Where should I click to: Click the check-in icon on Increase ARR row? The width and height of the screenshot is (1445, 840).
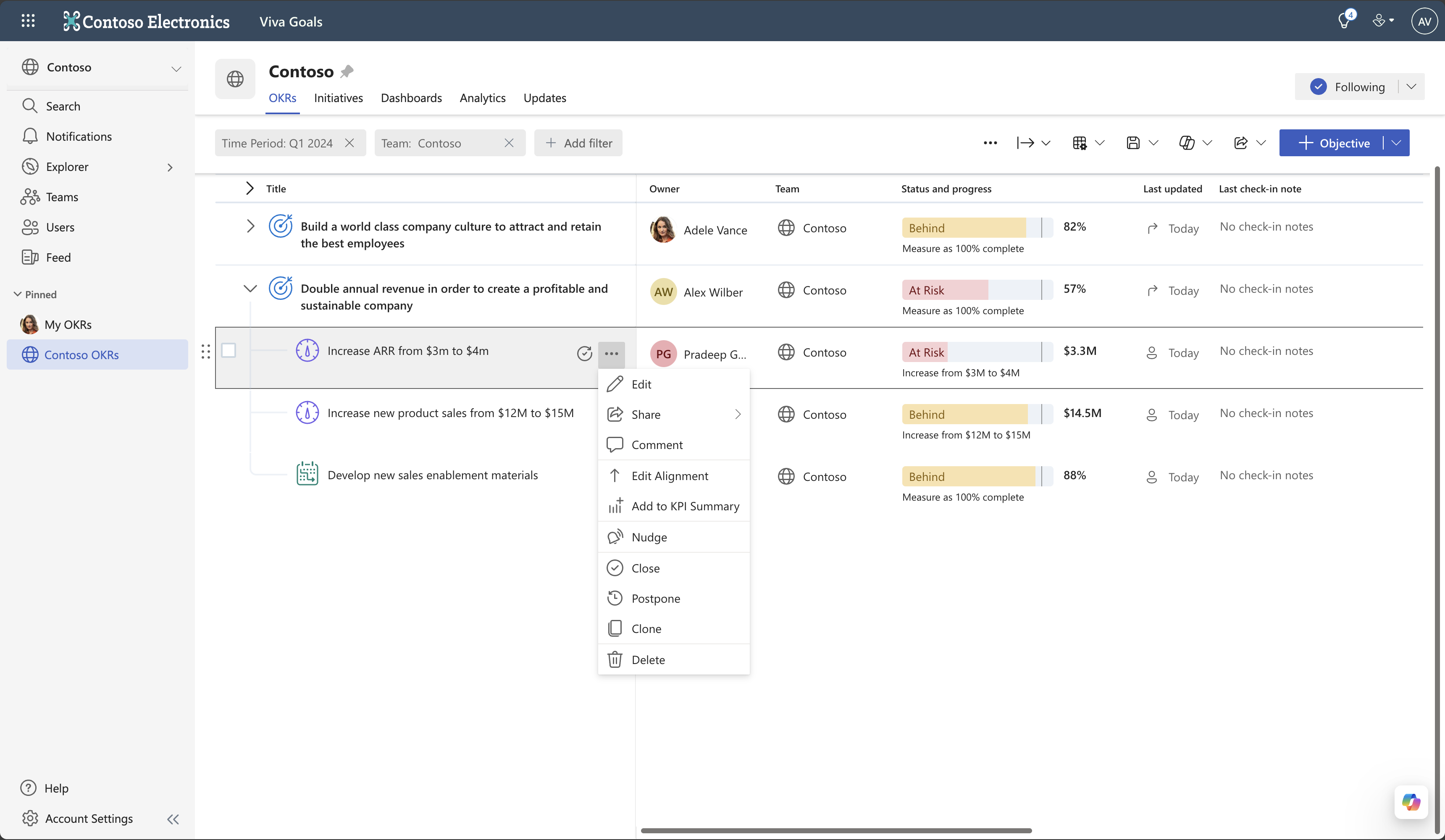[x=584, y=353]
